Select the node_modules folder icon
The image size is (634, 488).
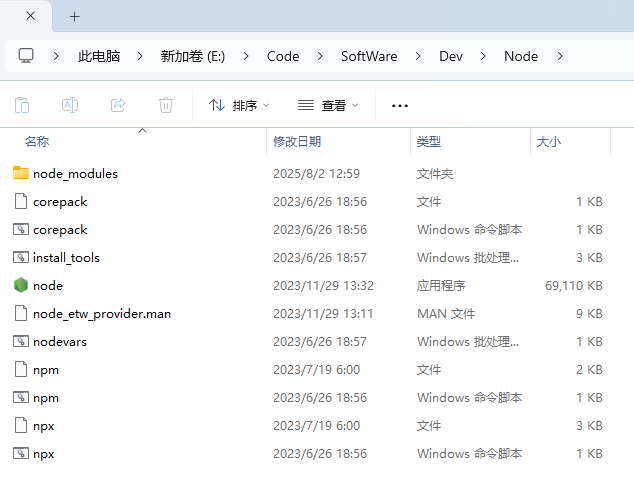[21, 173]
